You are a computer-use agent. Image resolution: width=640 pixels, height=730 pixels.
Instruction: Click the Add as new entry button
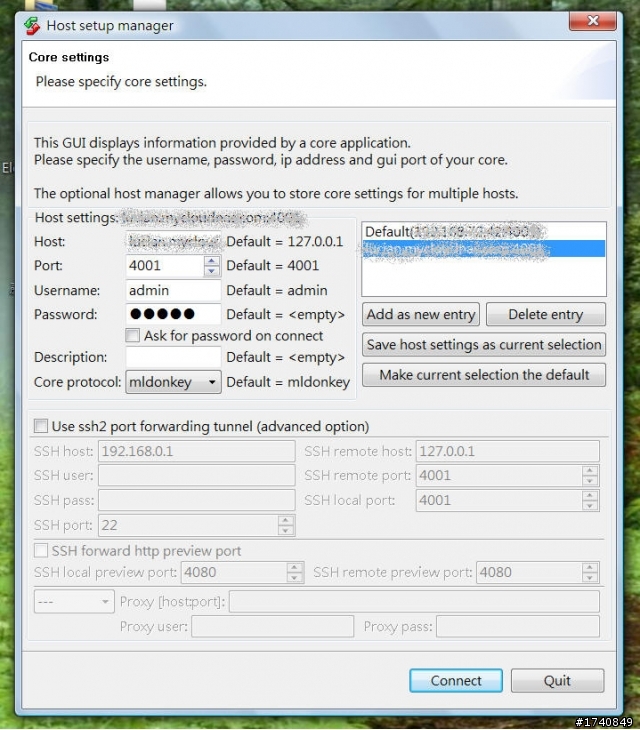(421, 314)
